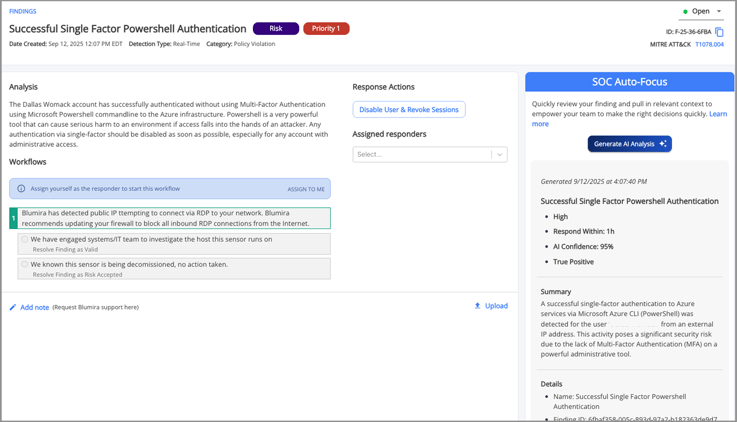This screenshot has width=737, height=422.
Task: Copy the finding ID with clipboard icon
Action: [719, 32]
